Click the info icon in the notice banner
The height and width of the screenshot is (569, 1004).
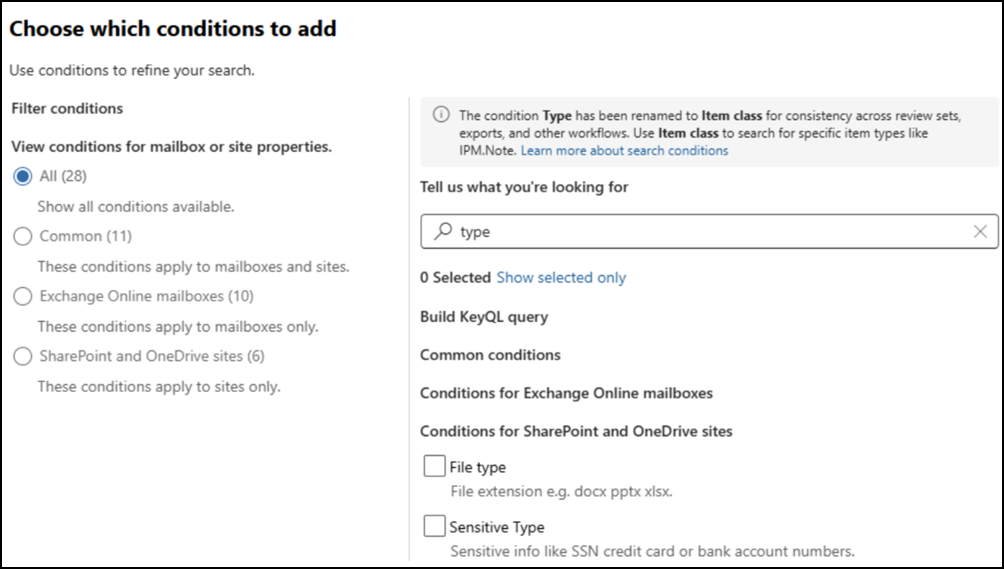[440, 114]
